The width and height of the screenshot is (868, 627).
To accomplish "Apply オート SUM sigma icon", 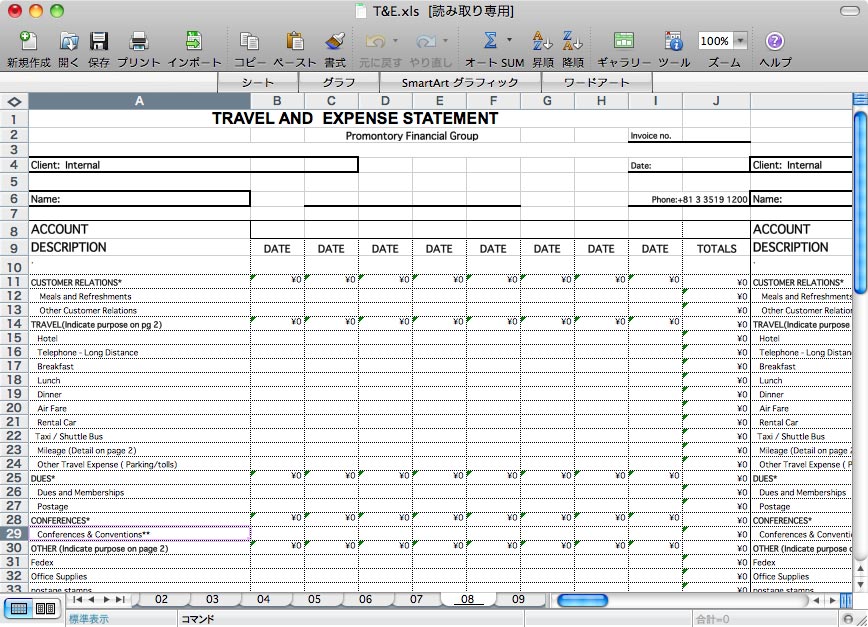I will point(490,40).
